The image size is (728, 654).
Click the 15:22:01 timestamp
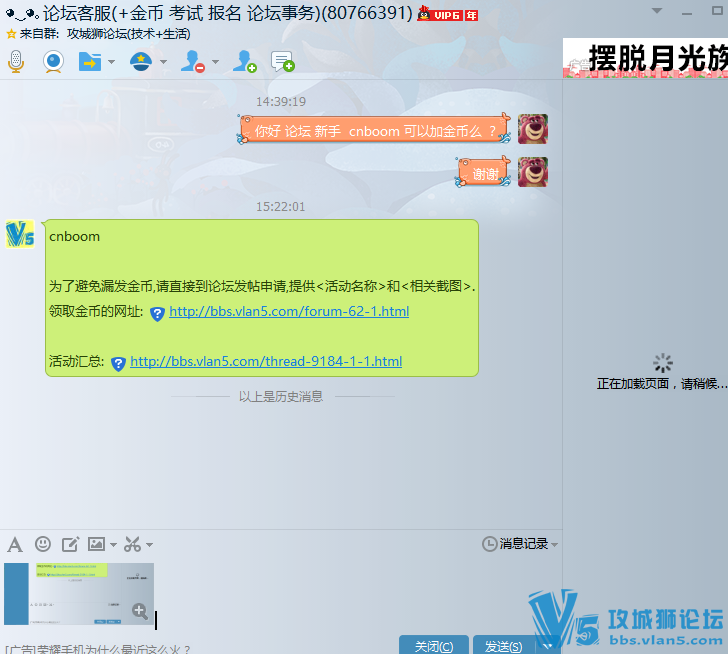(281, 207)
